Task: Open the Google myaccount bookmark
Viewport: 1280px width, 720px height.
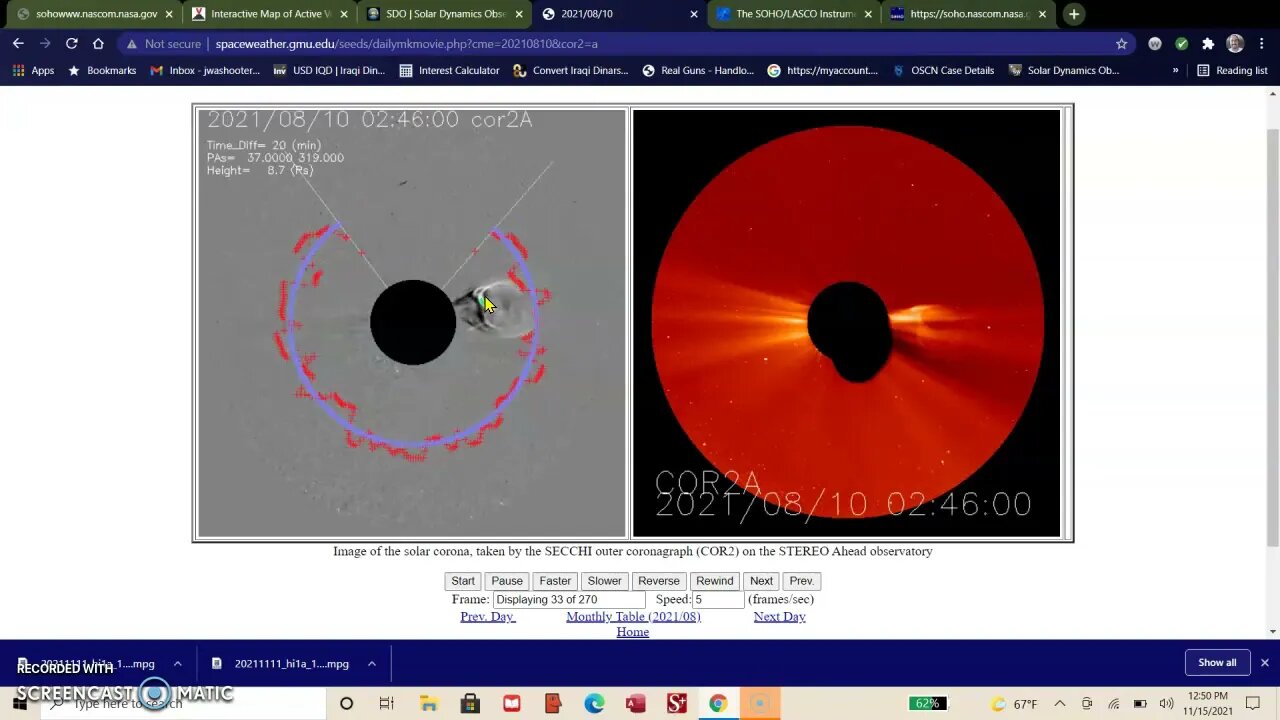Action: coord(822,71)
